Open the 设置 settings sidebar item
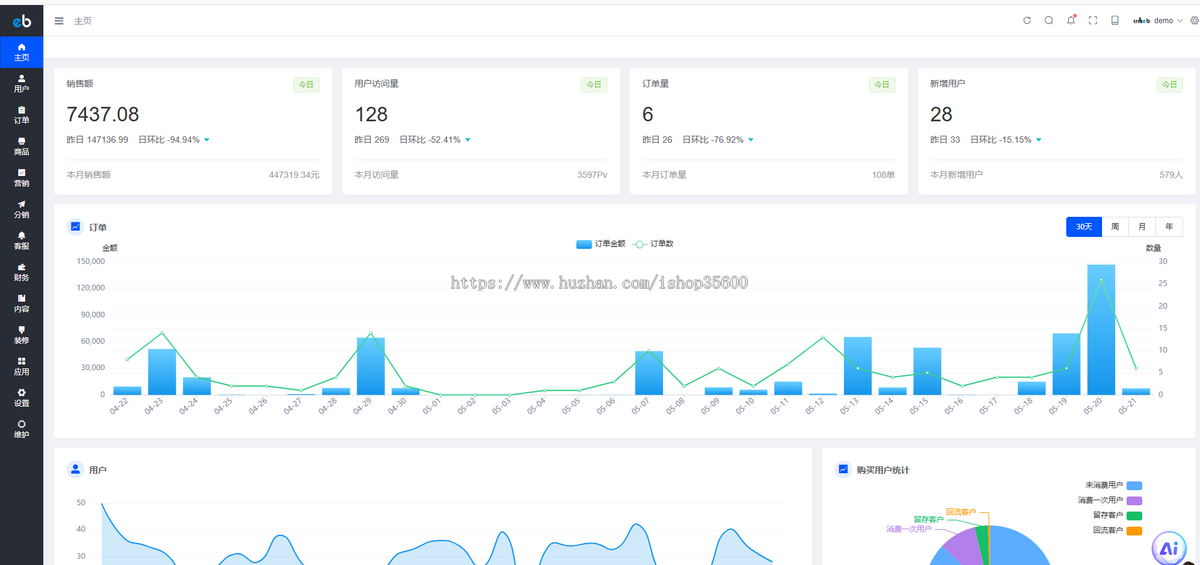1200x565 pixels. (x=21, y=397)
